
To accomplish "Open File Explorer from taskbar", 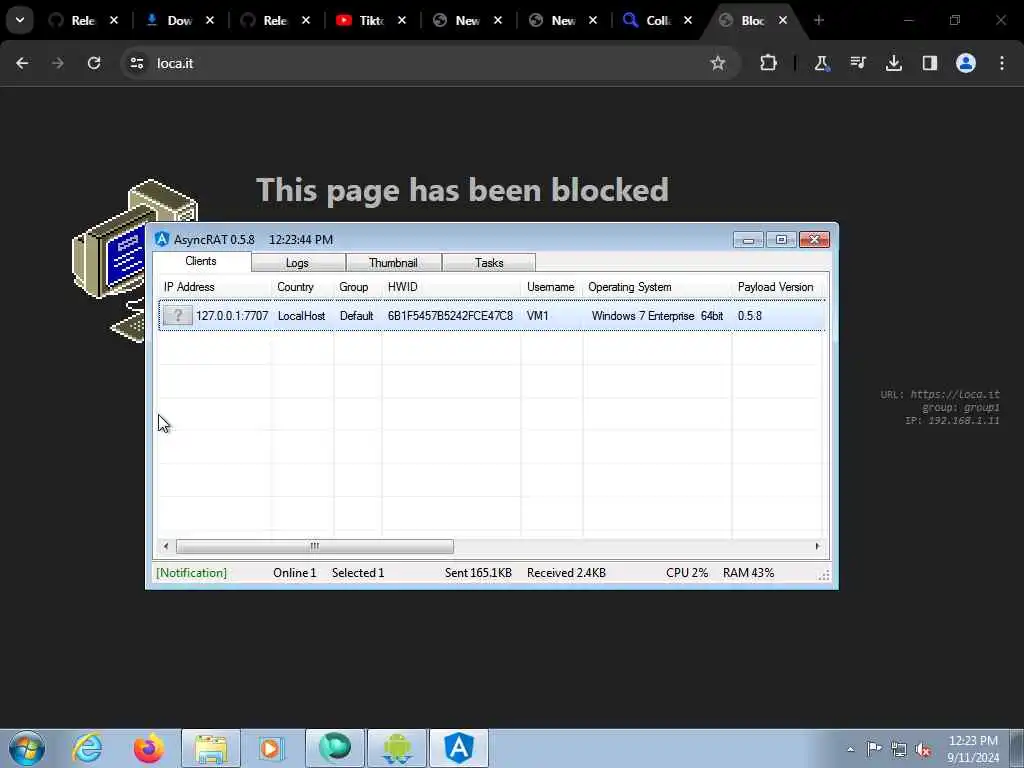I will 211,748.
